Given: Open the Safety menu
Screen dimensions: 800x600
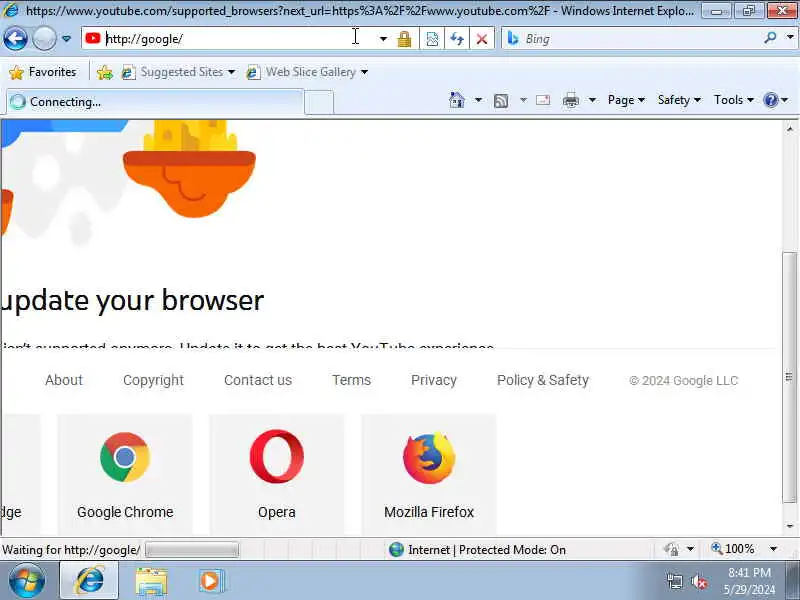Looking at the screenshot, I should [x=679, y=100].
